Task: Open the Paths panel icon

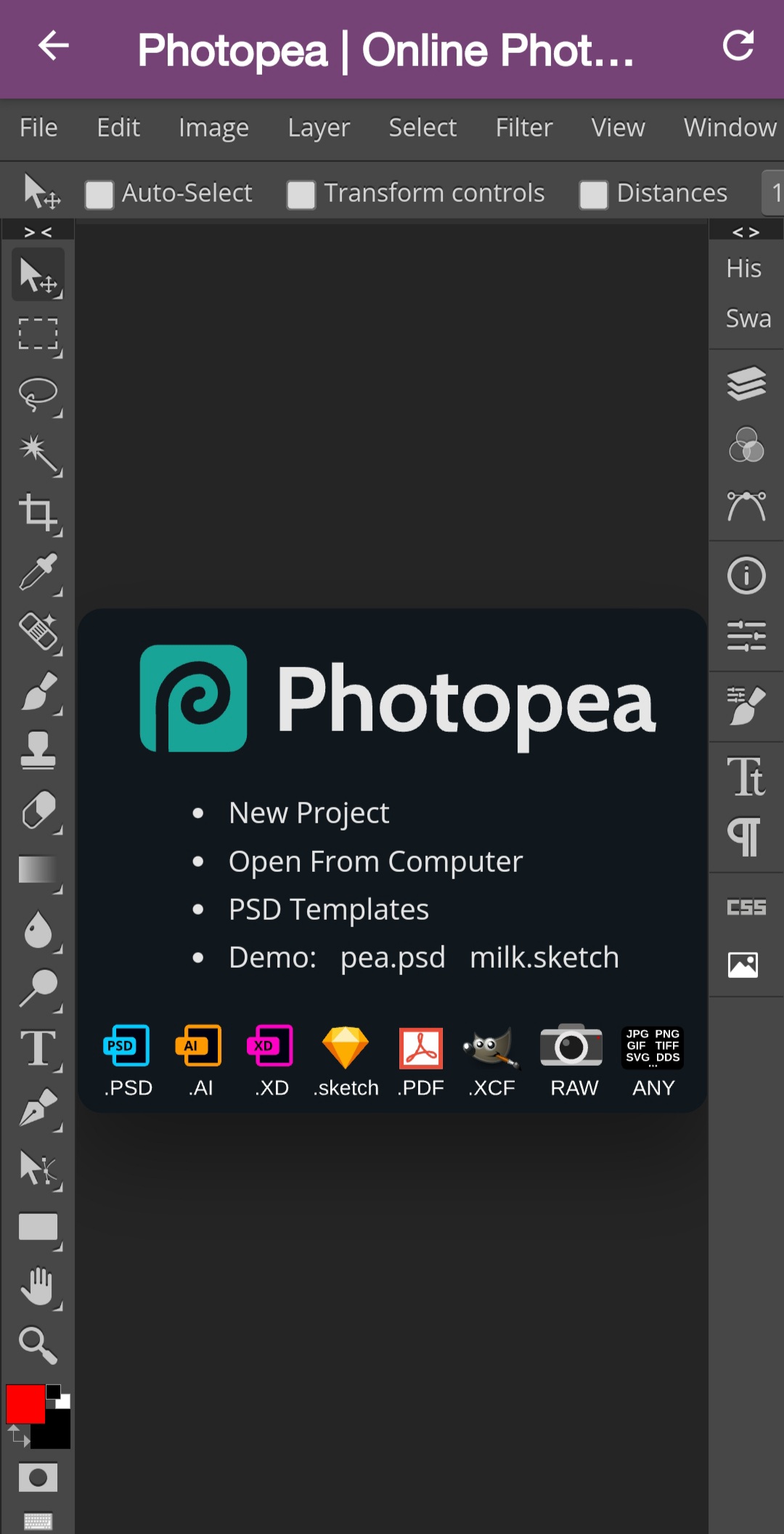Action: (746, 506)
